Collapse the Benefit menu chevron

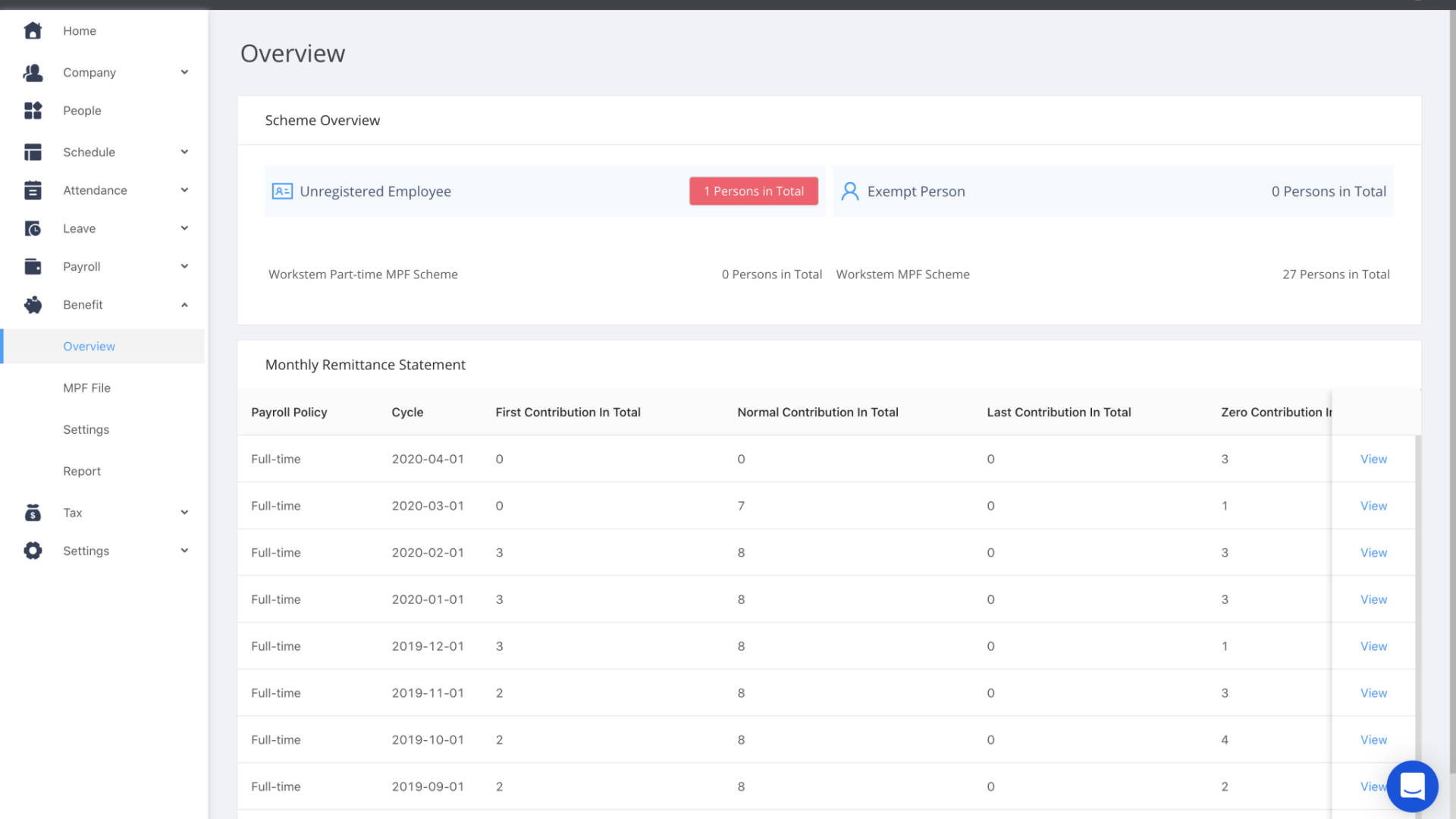(184, 305)
